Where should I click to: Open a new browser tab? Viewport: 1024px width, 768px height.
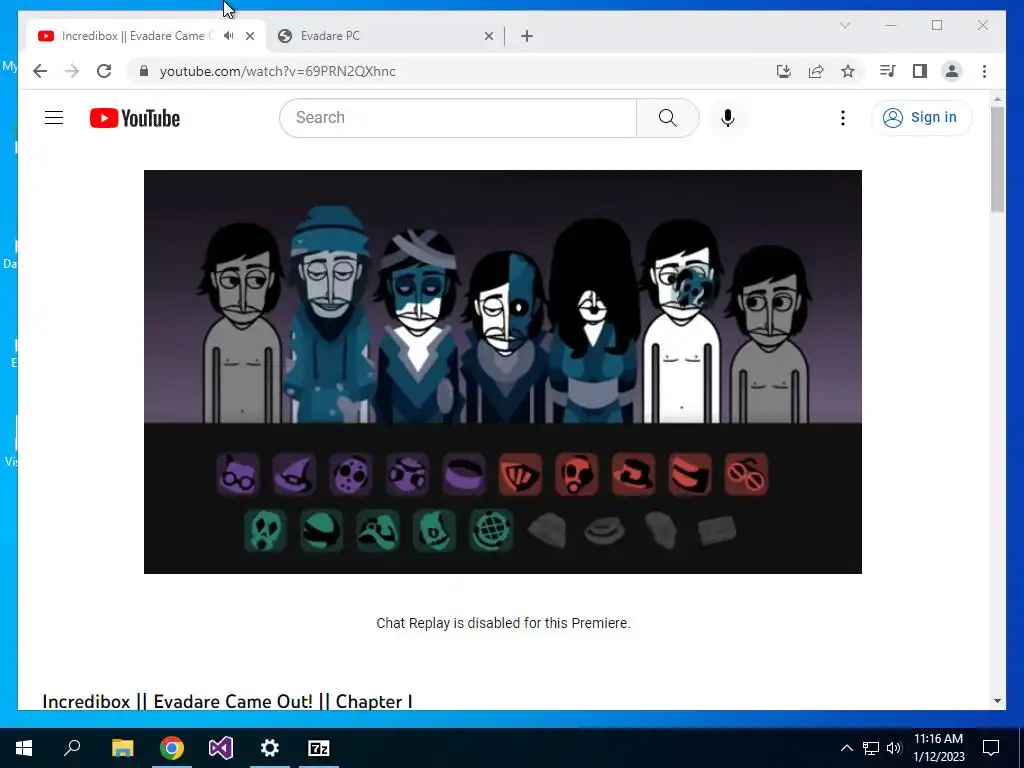[x=527, y=36]
